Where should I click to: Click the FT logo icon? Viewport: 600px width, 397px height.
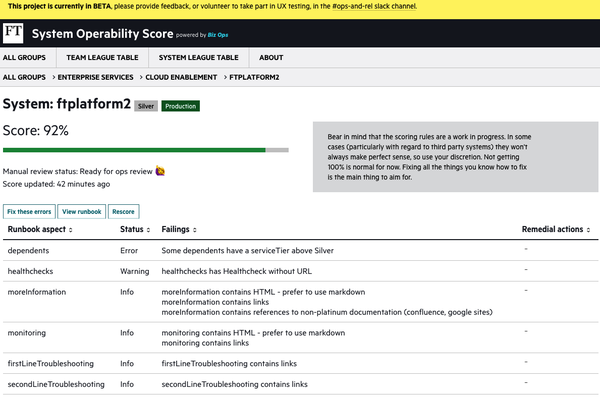(13, 33)
